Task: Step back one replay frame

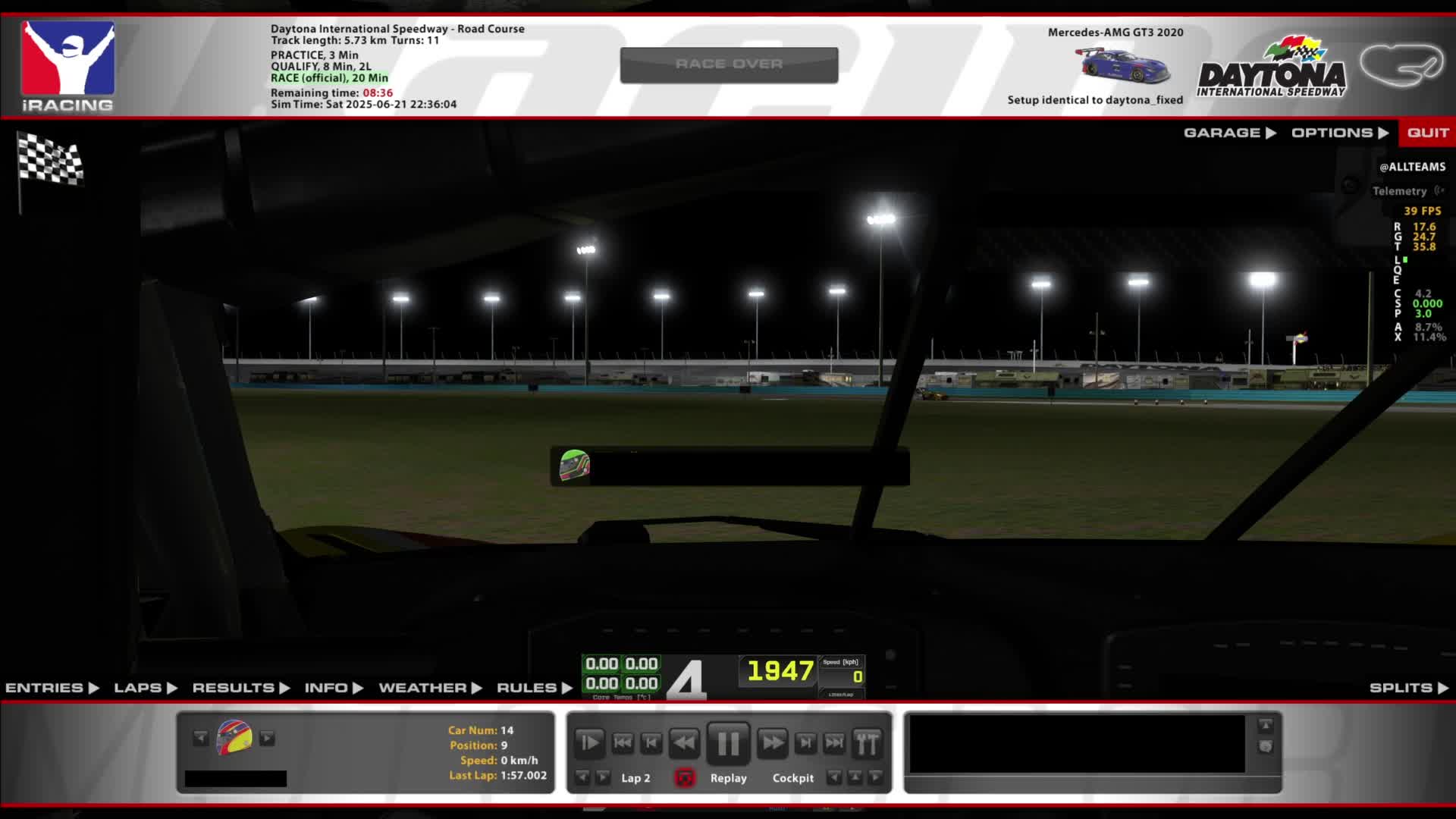Action: coord(651,743)
